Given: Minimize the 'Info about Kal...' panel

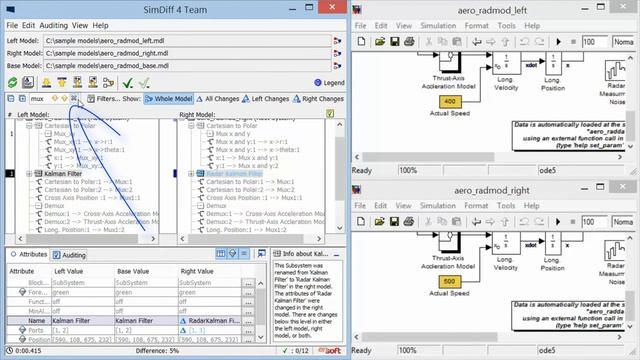Looking at the screenshot, I should coord(336,254).
